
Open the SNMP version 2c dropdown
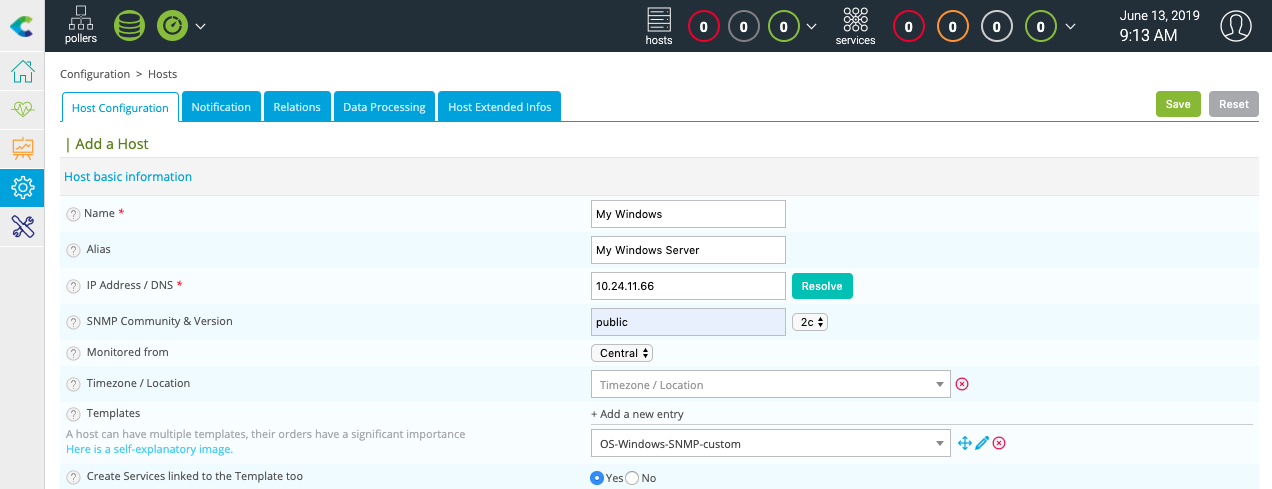(809, 322)
